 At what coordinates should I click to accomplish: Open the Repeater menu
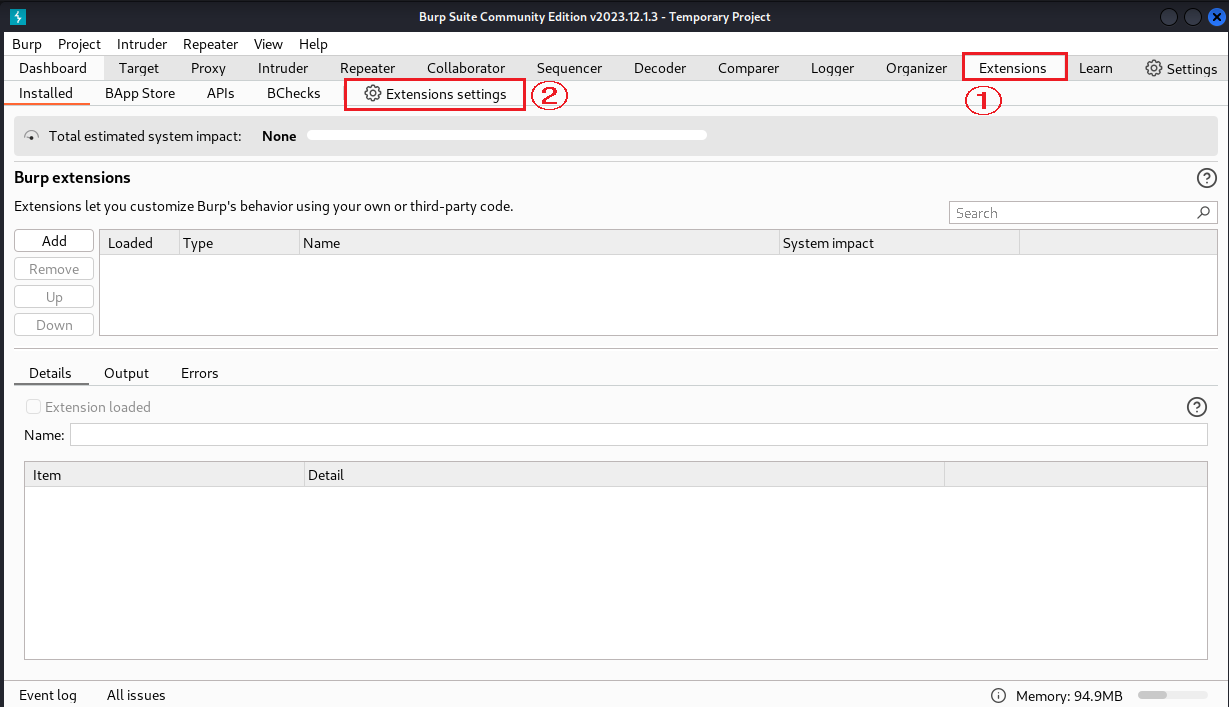(210, 44)
